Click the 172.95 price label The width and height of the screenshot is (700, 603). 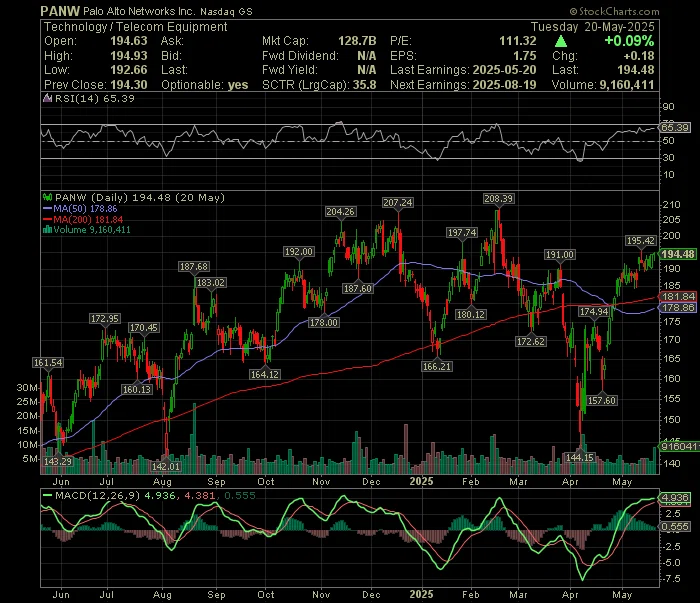tap(105, 319)
